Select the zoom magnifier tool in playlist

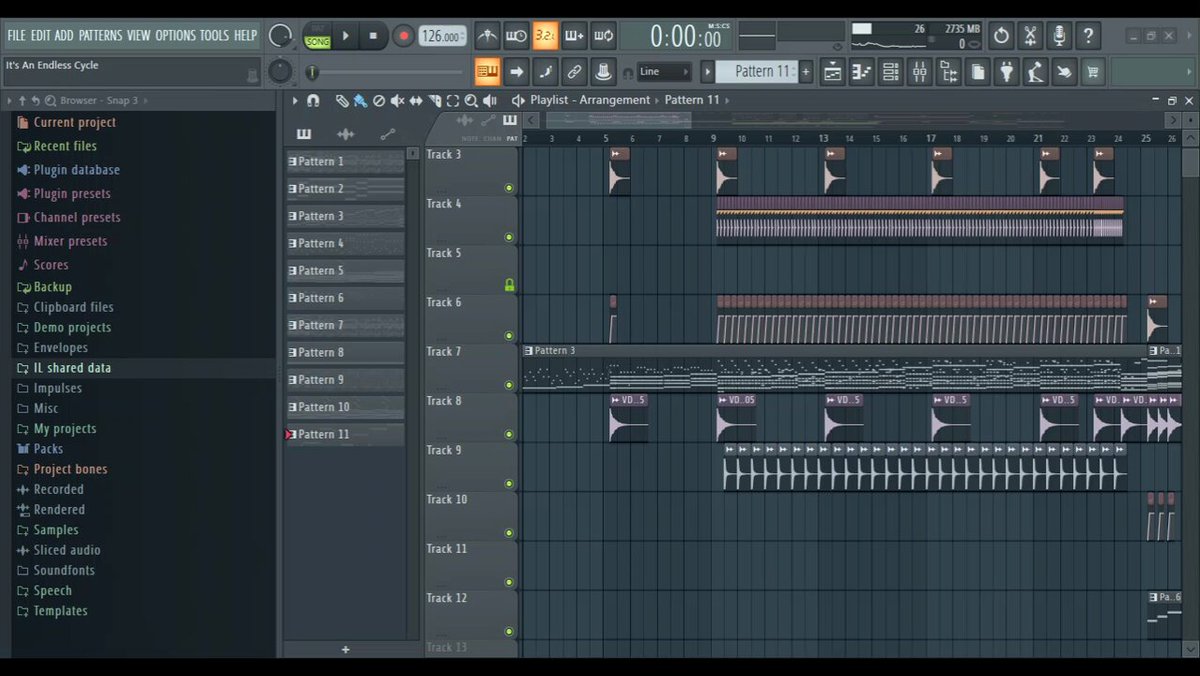(471, 101)
